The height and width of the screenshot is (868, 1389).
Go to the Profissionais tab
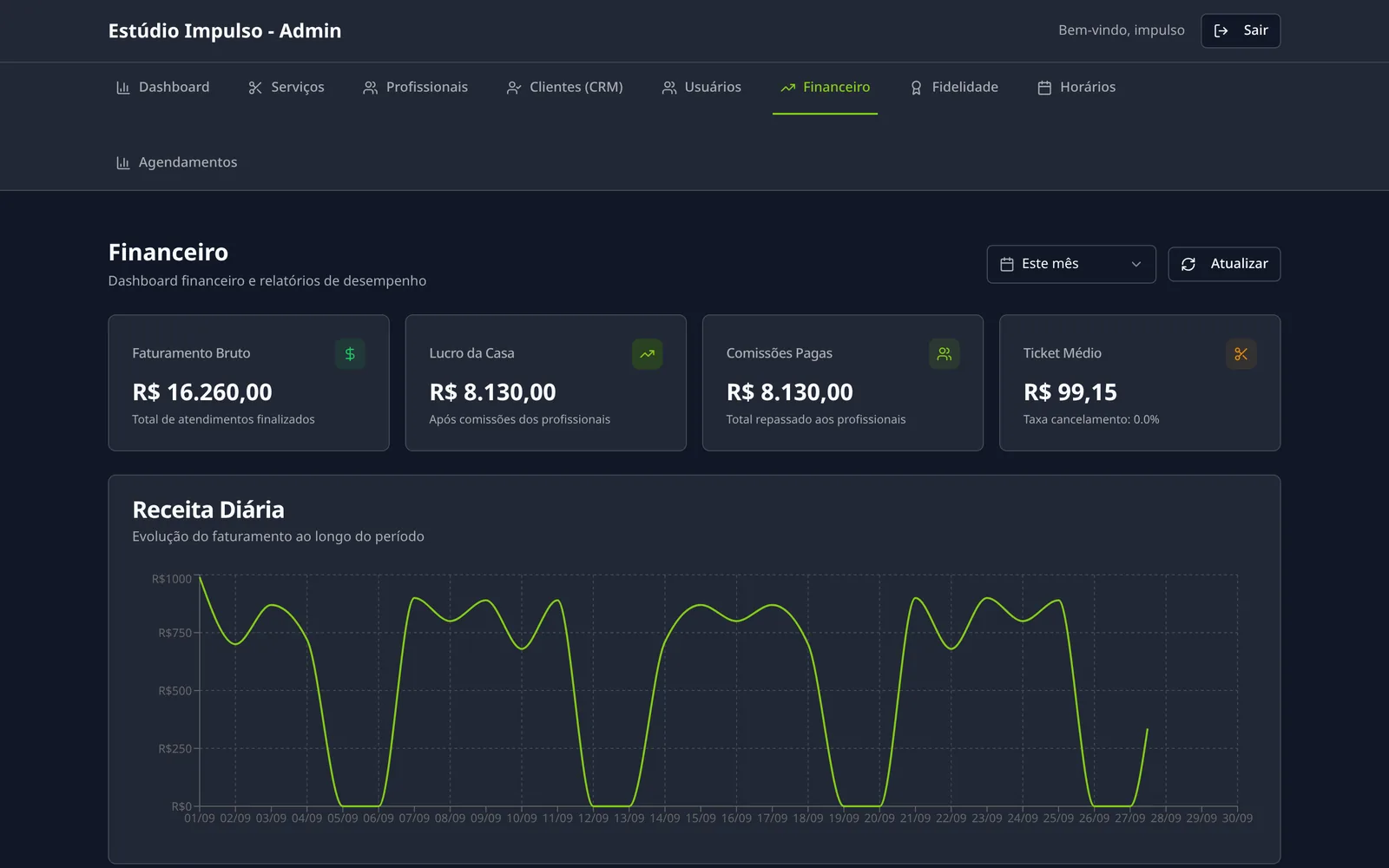click(x=416, y=88)
